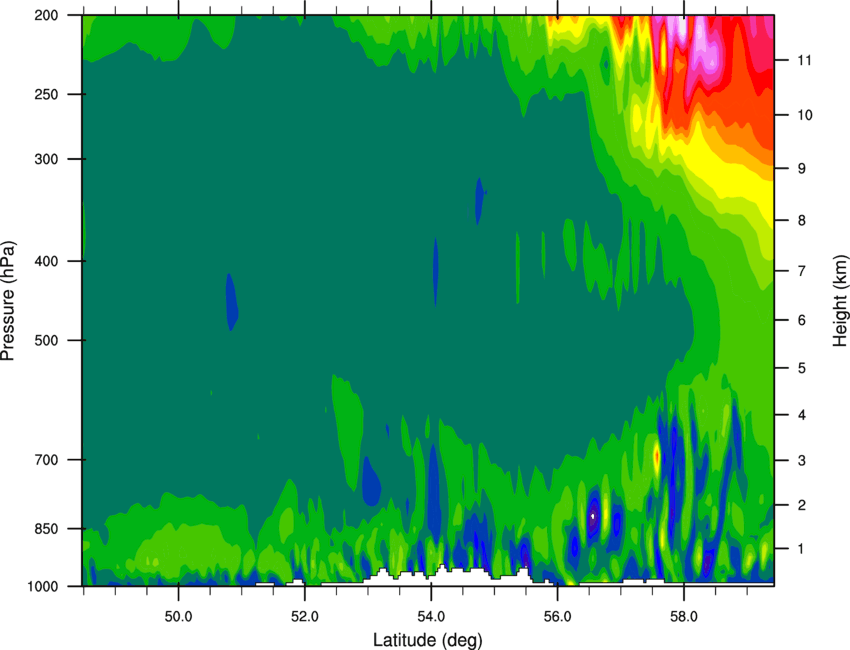This screenshot has height=650, width=850.
Task: Pick the 5 km height label
Action: (x=802, y=368)
